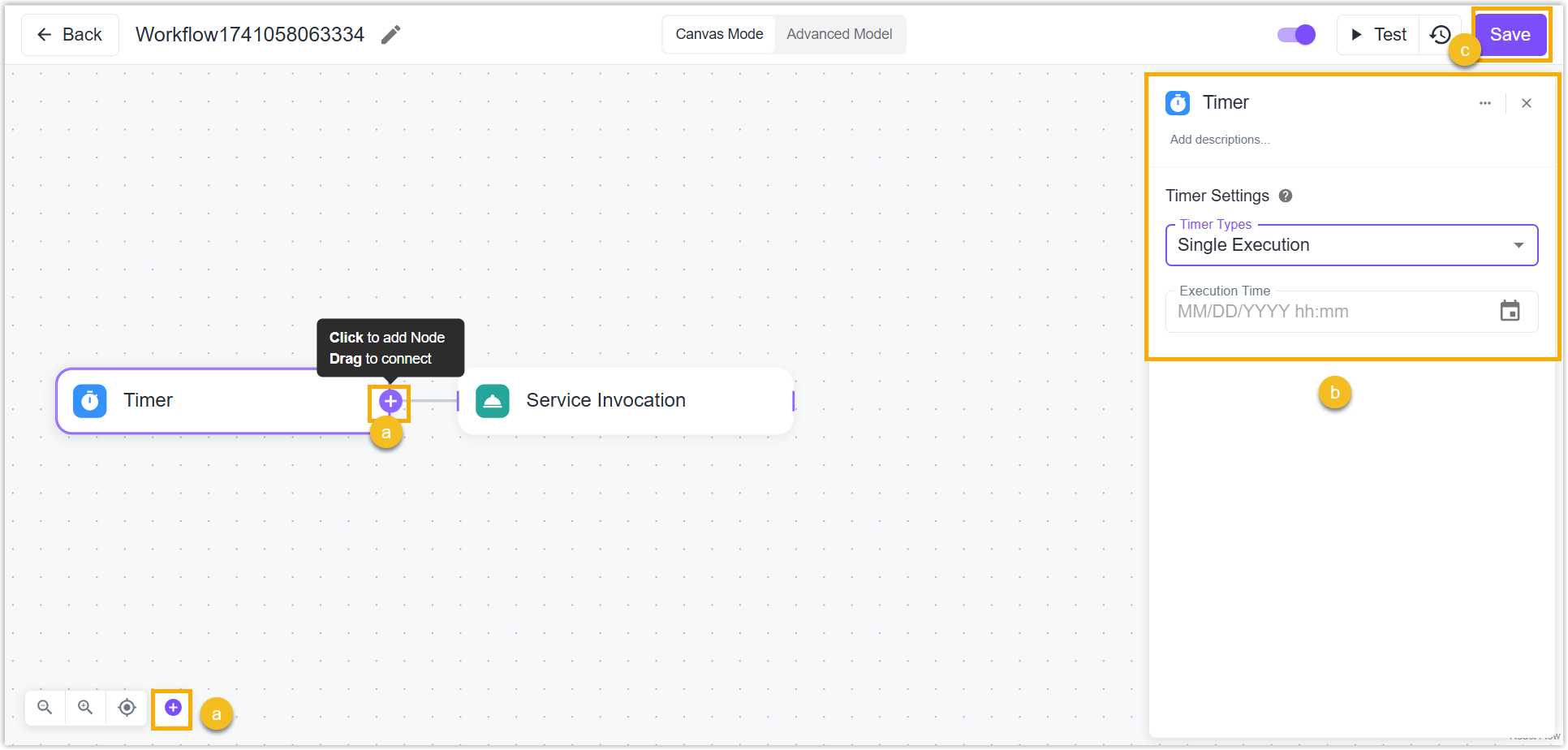Screen dimensions: 1568x750
Task: Add a description to Timer
Action: point(1220,140)
